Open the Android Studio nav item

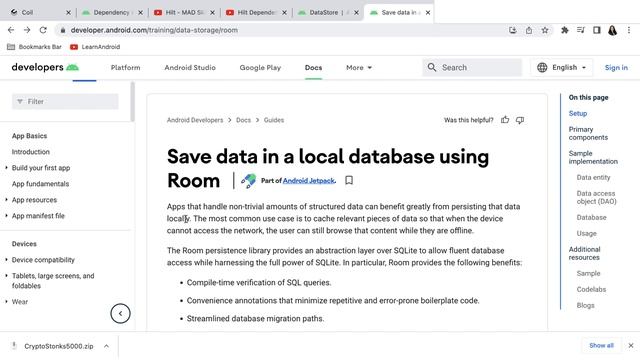[x=190, y=68]
